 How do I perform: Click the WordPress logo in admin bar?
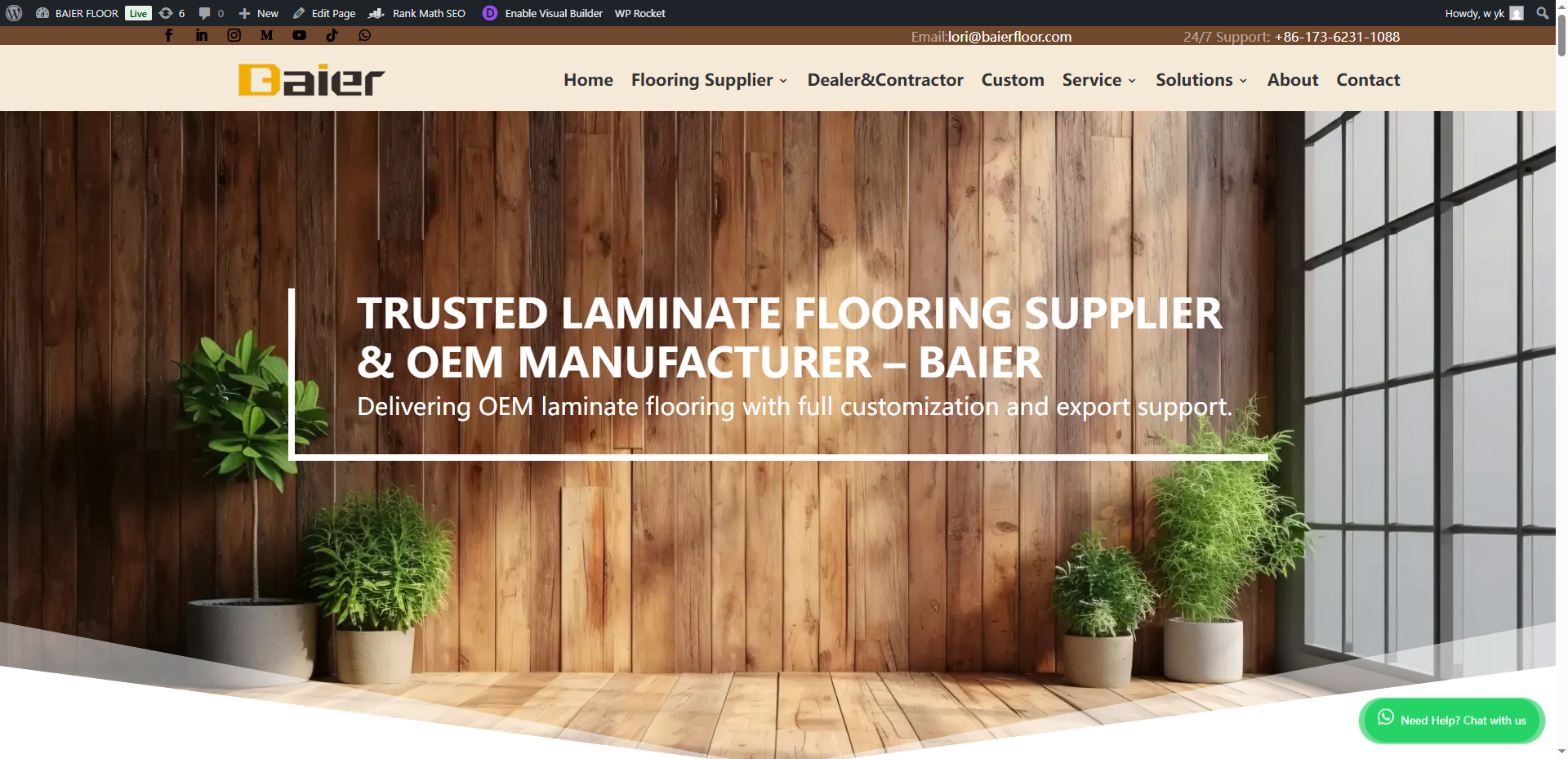(x=14, y=13)
